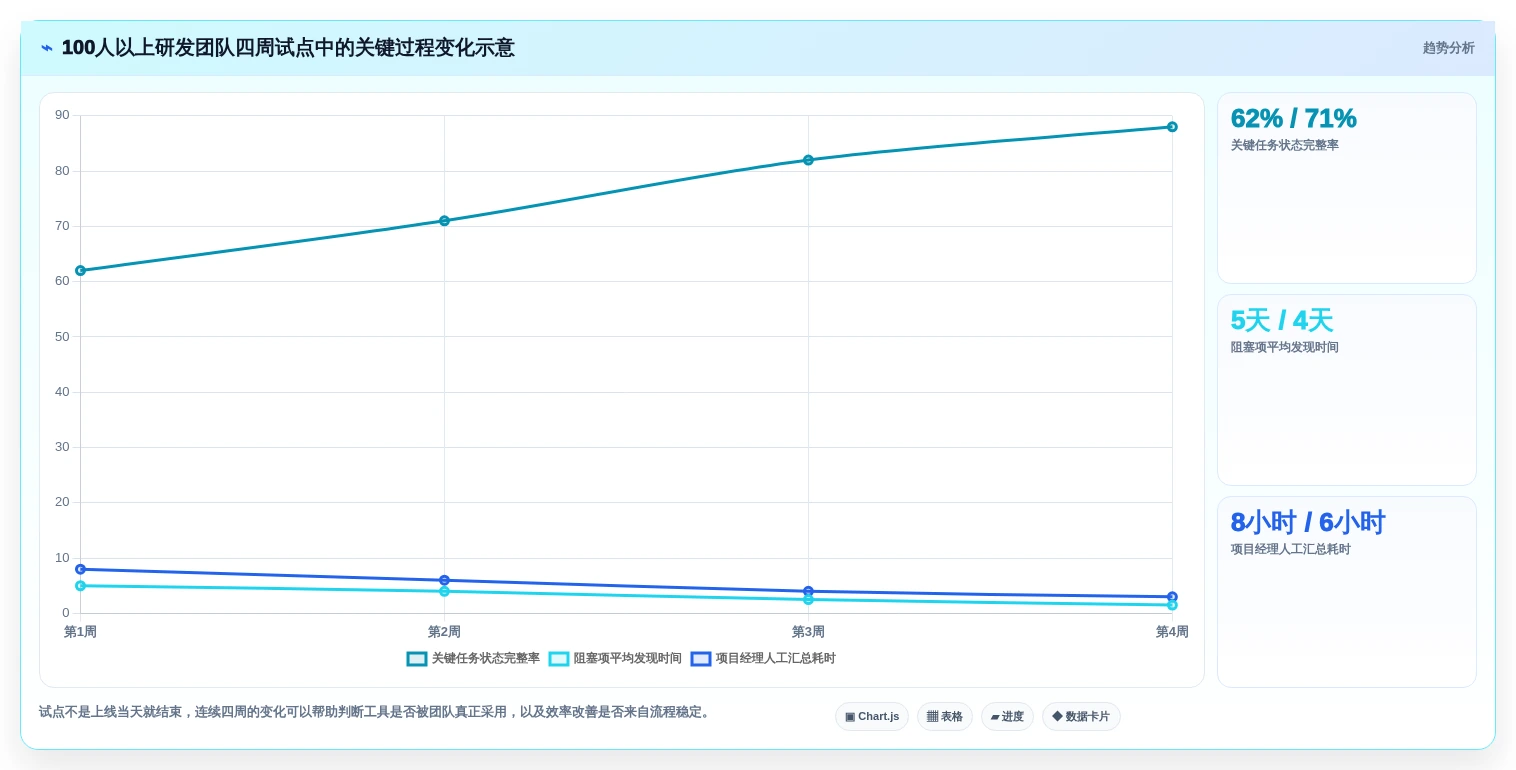Toggle 阻塞项平均发现时间 legend swatch
The image size is (1516, 770).
click(x=559, y=659)
